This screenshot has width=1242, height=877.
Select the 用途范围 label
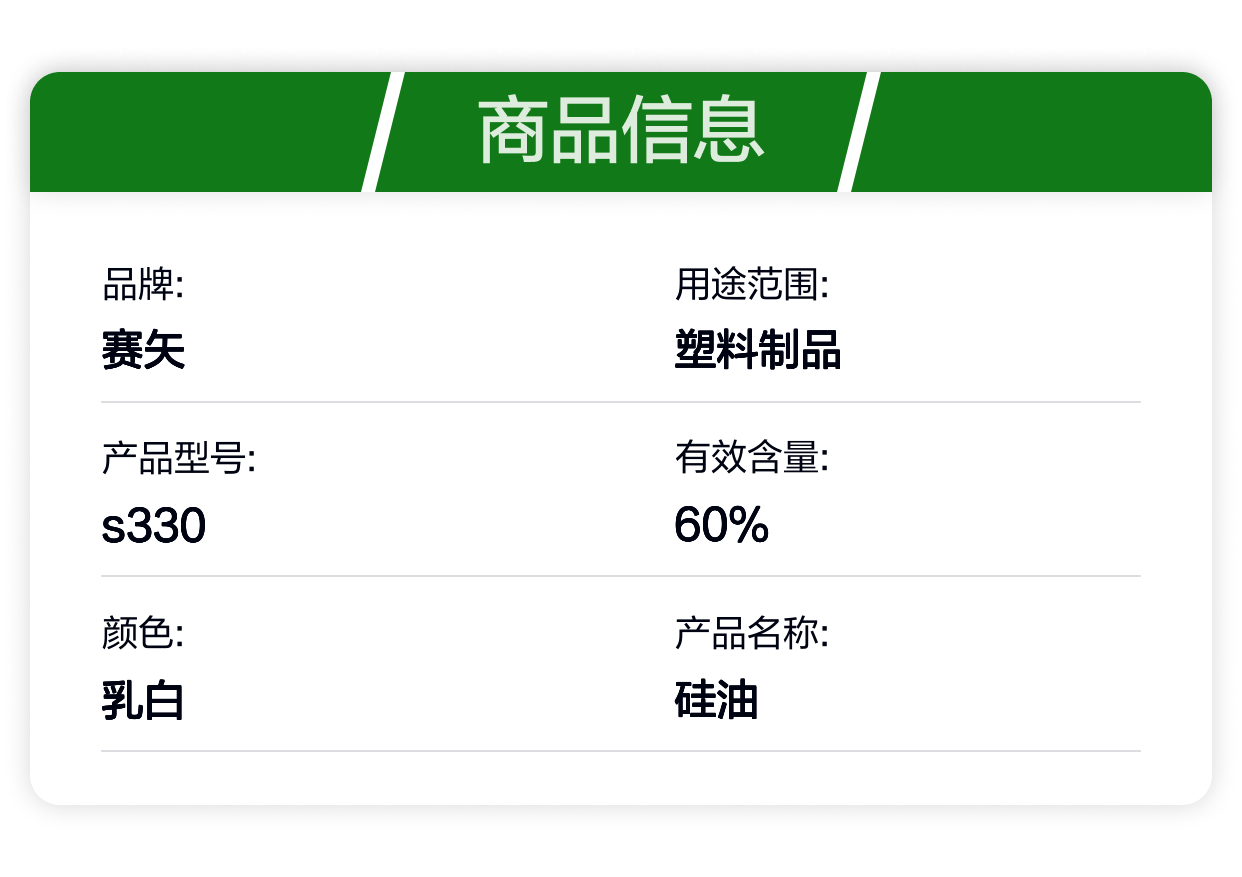[x=752, y=286]
